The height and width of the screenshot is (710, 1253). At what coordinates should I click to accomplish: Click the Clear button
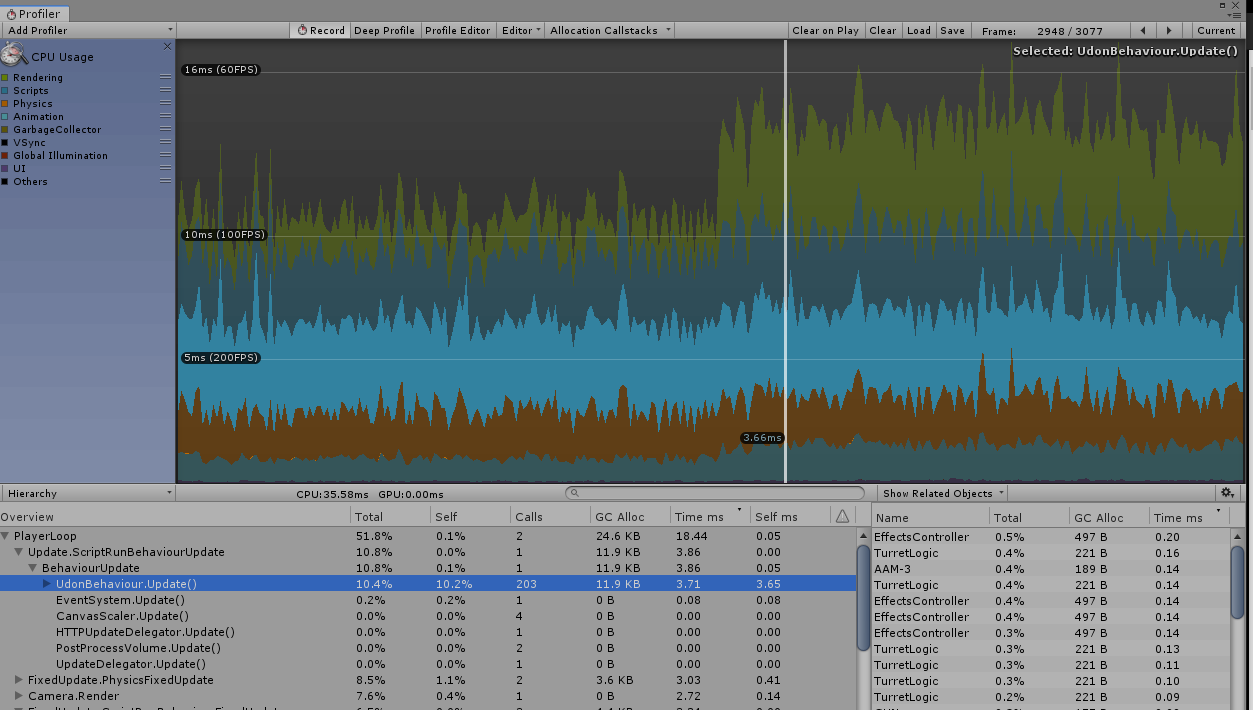coord(883,30)
